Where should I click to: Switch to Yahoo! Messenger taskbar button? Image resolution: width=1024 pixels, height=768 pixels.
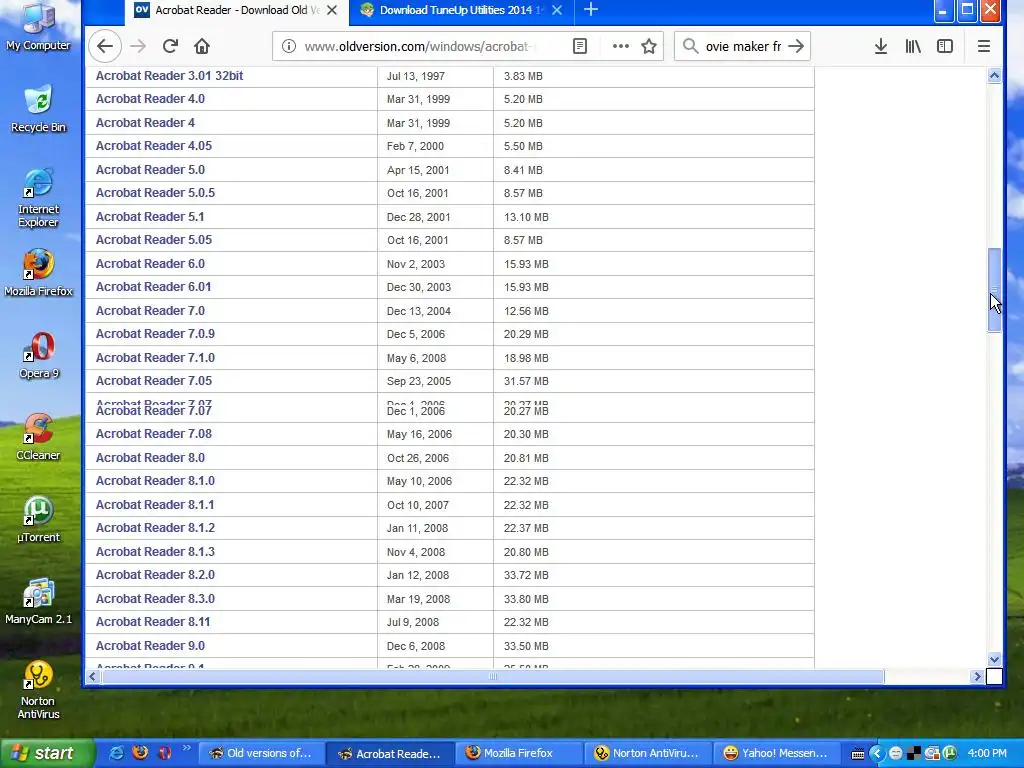coord(776,753)
